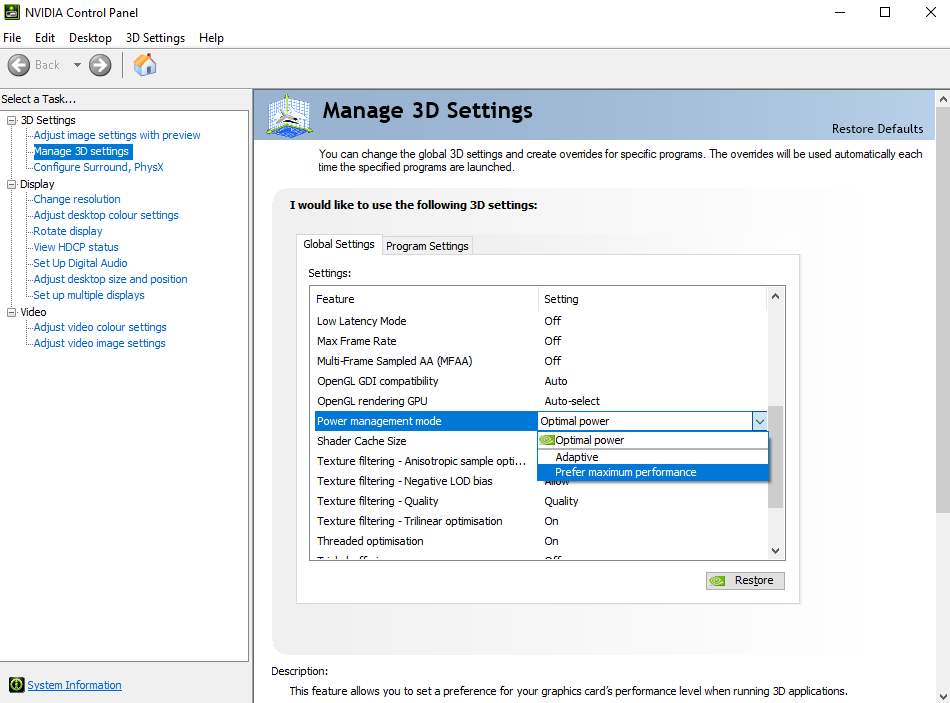Click the Restore Defaults link
The height and width of the screenshot is (703, 950).
pos(877,129)
